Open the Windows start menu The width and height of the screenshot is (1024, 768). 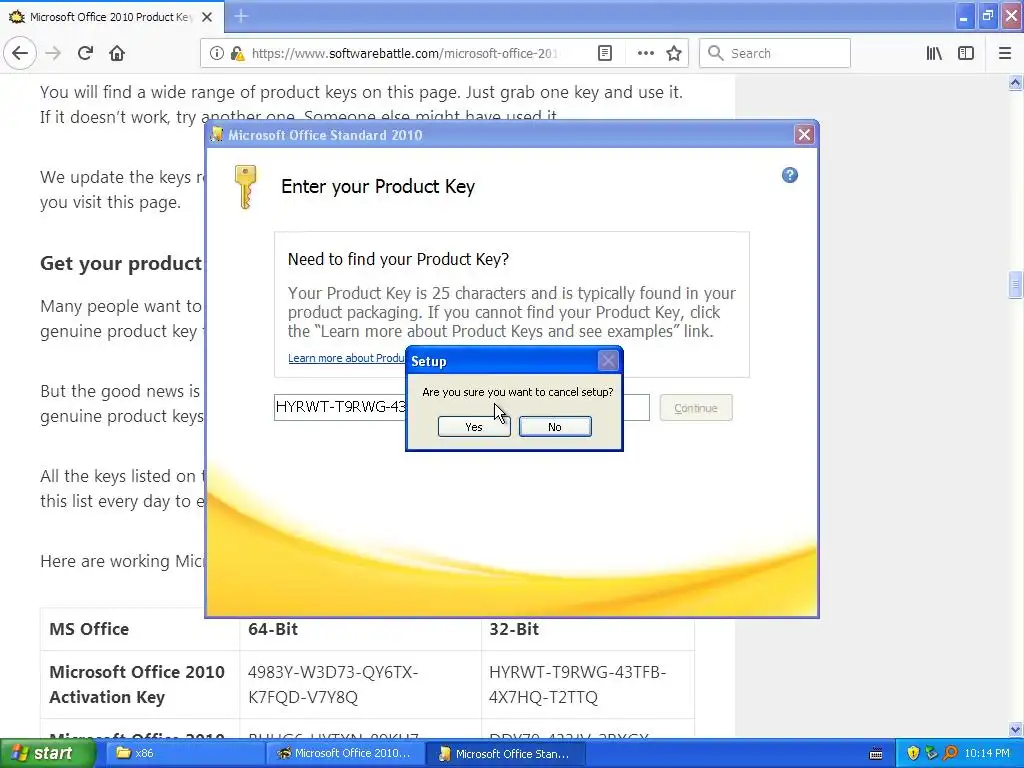coord(49,753)
